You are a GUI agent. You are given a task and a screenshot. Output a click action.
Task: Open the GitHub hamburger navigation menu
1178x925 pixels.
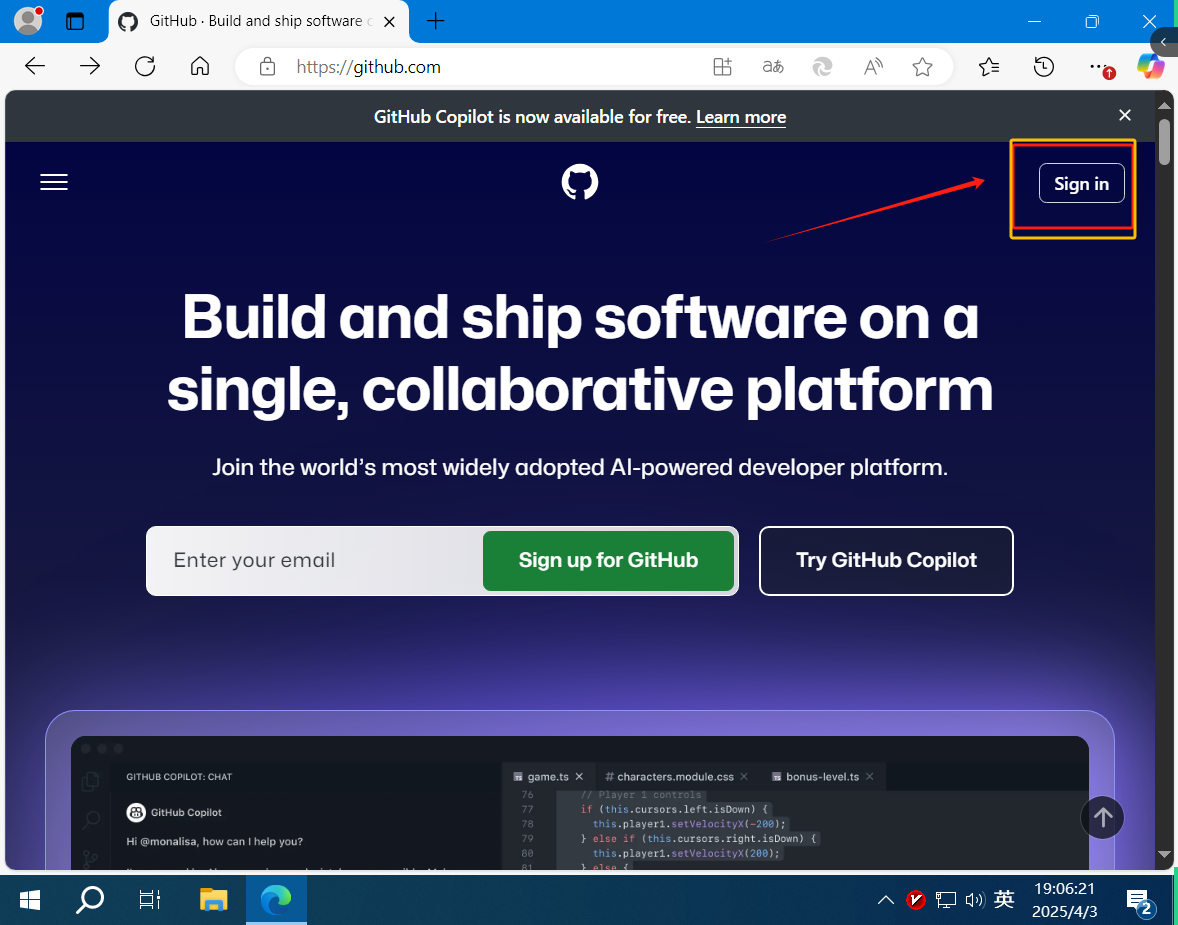coord(54,182)
